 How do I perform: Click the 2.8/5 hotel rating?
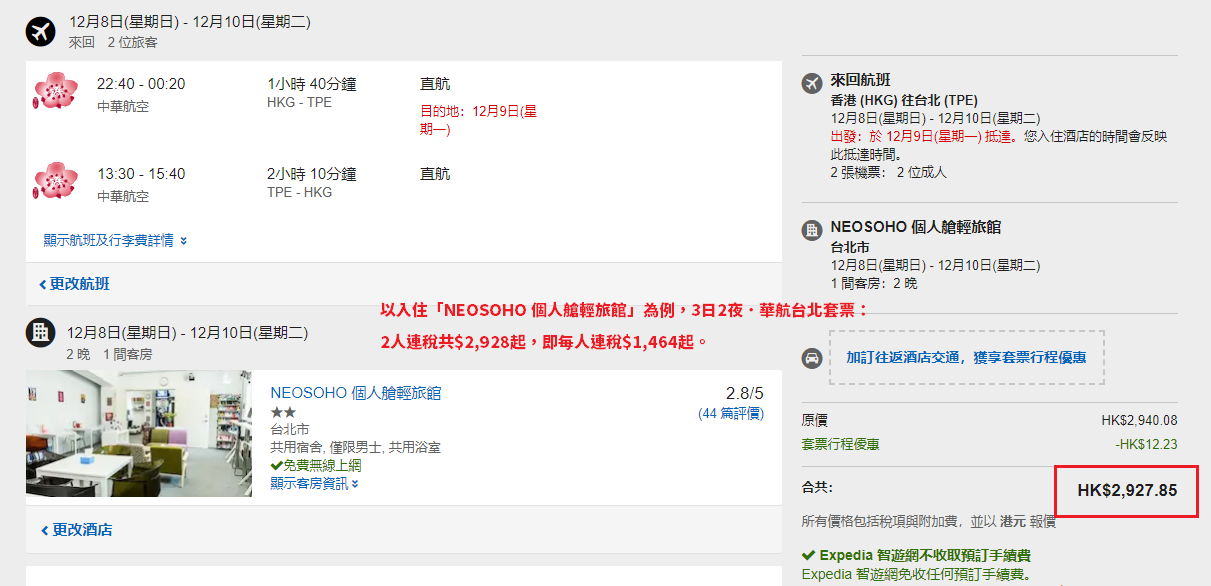pyautogui.click(x=744, y=393)
